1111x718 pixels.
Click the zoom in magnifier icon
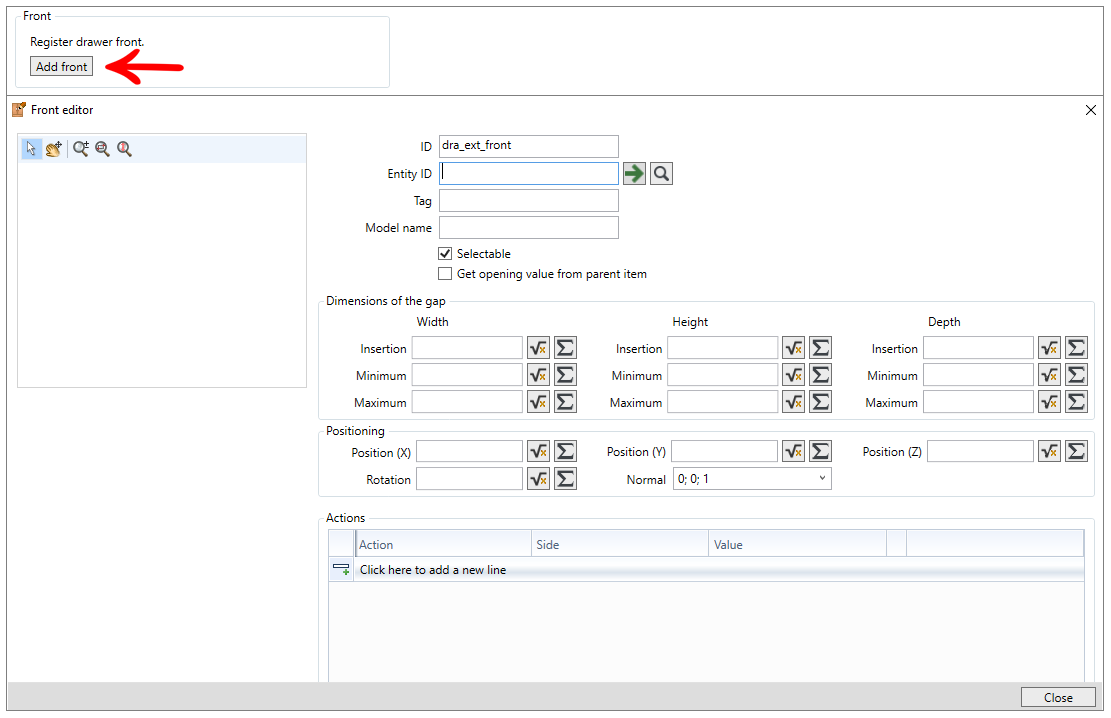pyautogui.click(x=81, y=149)
